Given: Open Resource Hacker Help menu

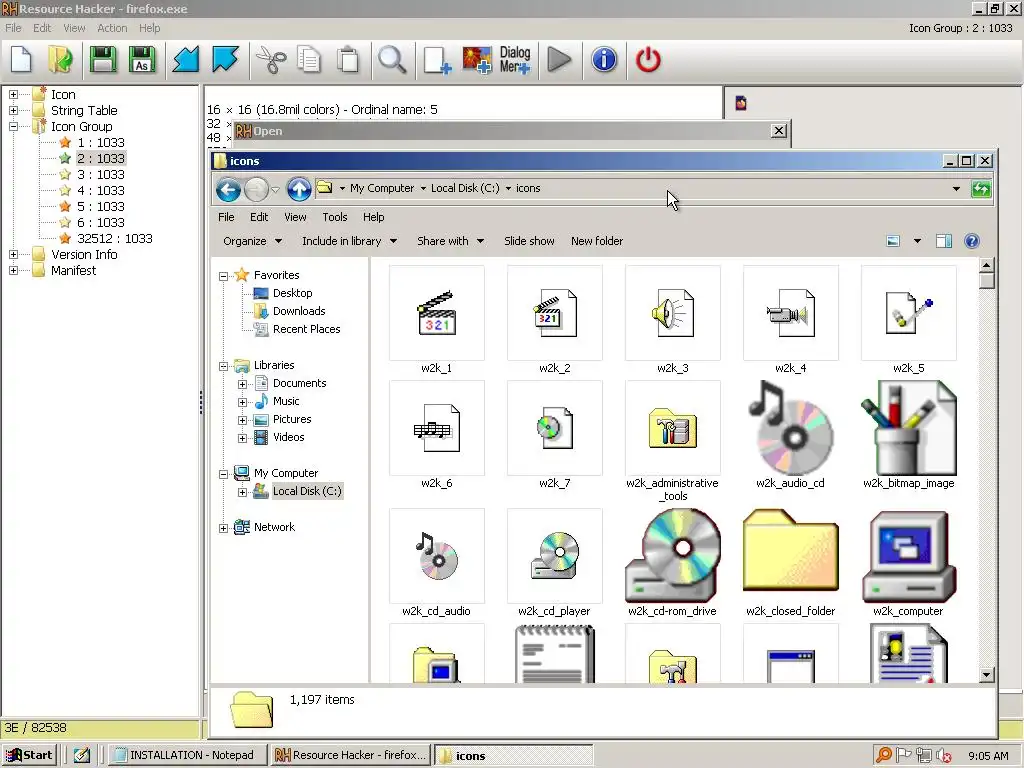Looking at the screenshot, I should 150,28.
